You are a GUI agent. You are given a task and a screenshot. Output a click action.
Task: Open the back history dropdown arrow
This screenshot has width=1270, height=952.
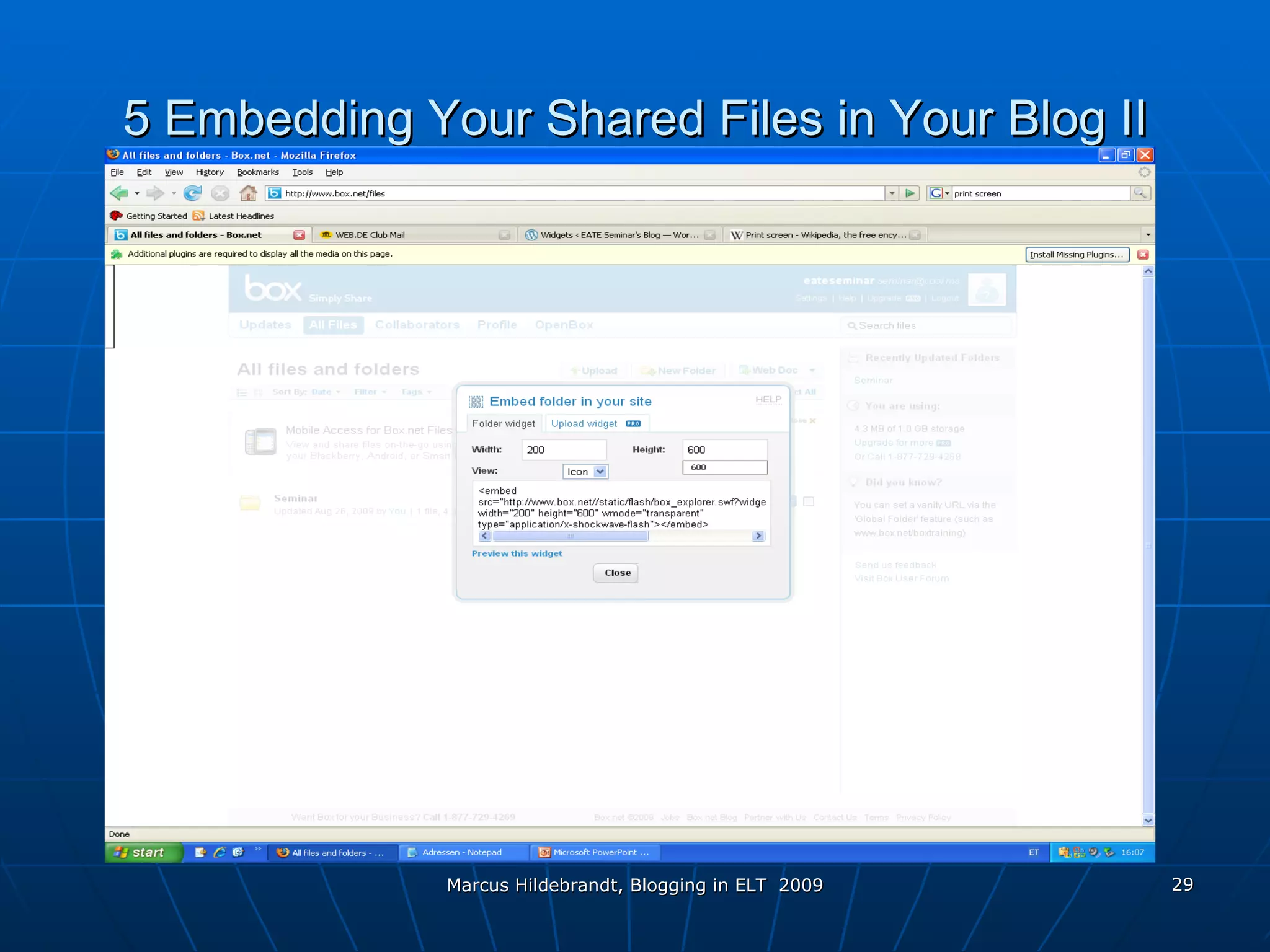tap(136, 193)
